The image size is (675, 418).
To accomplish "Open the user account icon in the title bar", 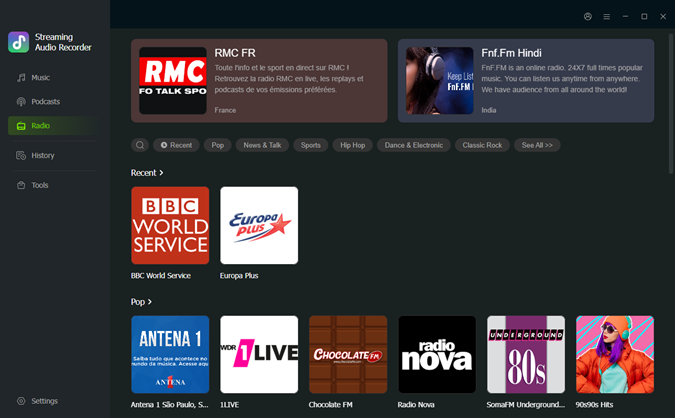I will pyautogui.click(x=588, y=16).
